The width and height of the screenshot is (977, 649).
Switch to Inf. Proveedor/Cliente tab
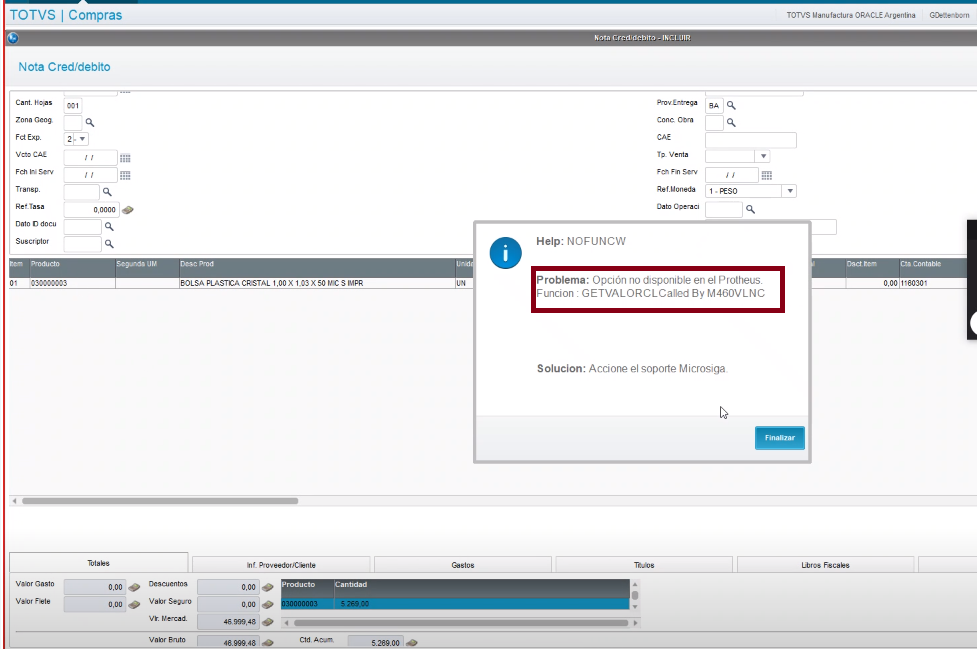click(x=281, y=565)
